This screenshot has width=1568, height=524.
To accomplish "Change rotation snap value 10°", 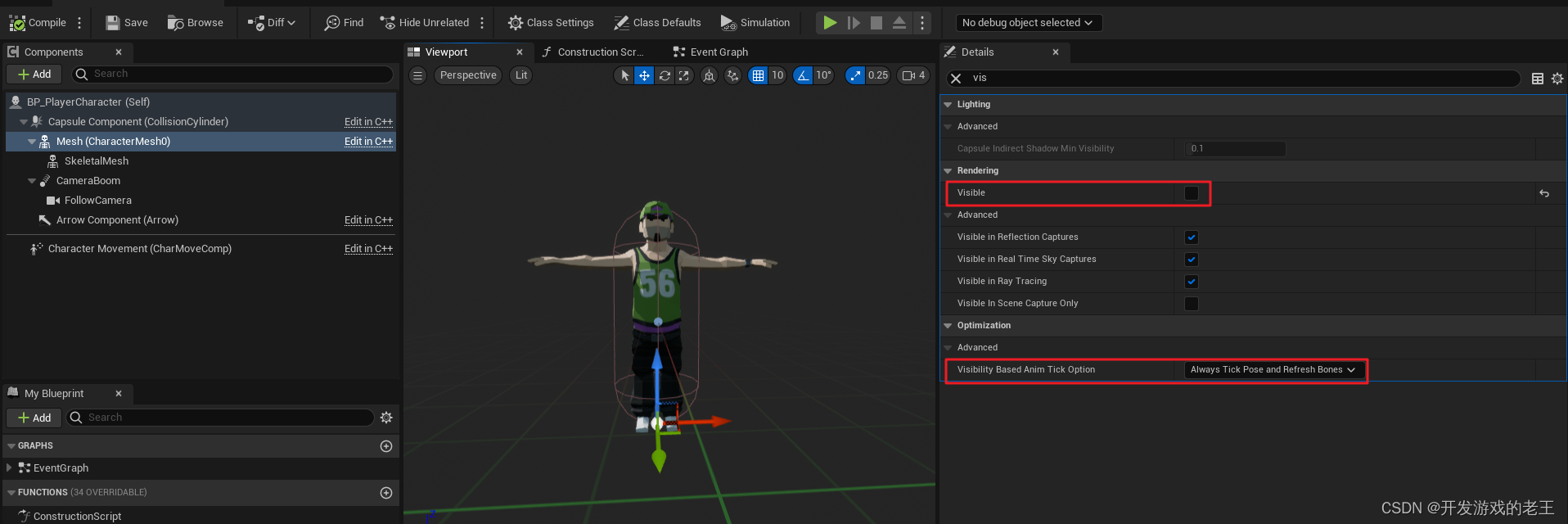I will tap(823, 75).
